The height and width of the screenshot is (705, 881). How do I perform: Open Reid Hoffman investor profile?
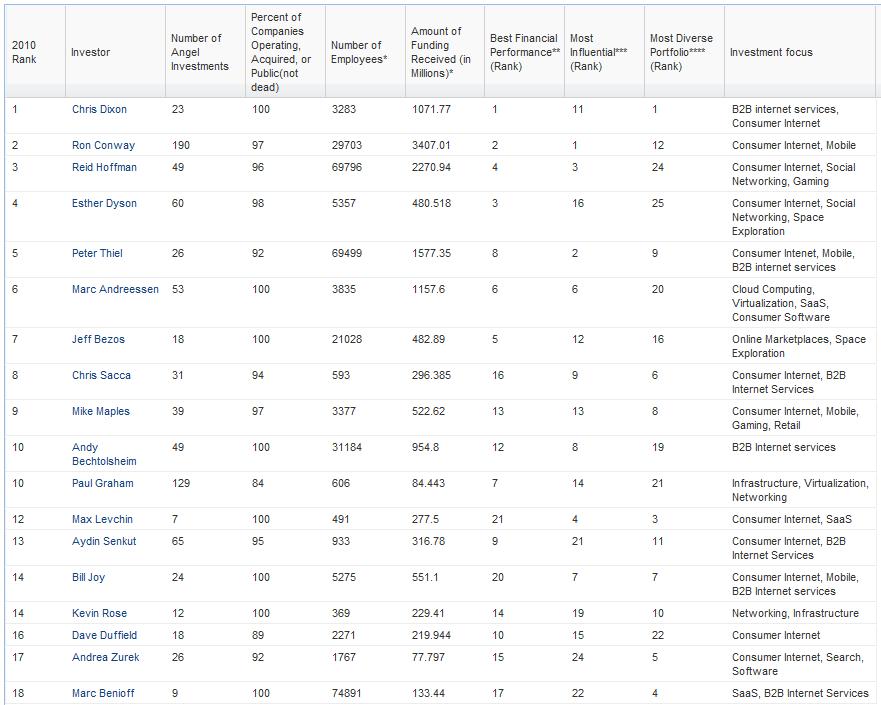tap(105, 167)
